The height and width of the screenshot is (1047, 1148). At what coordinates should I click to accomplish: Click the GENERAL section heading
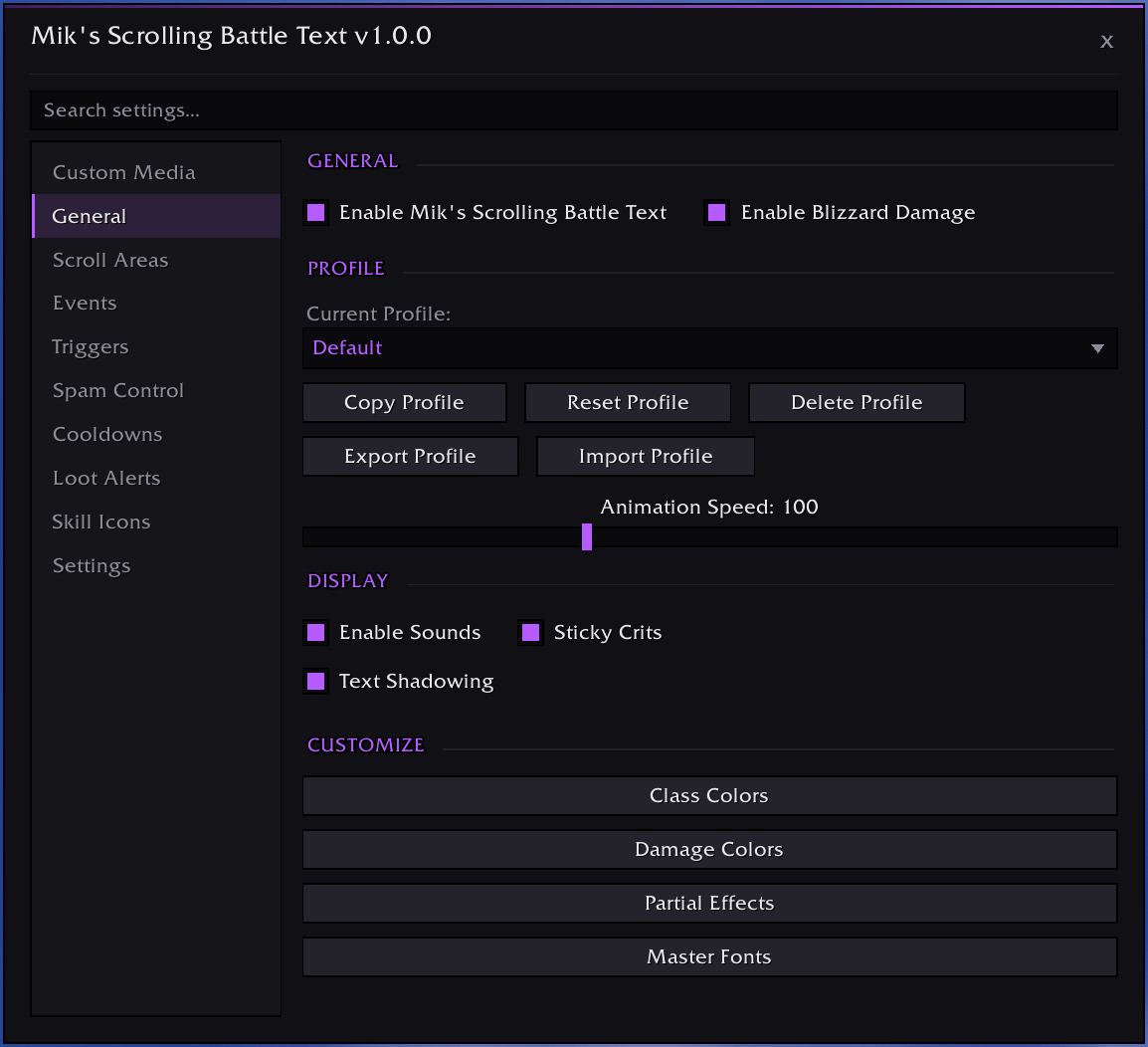tap(352, 161)
